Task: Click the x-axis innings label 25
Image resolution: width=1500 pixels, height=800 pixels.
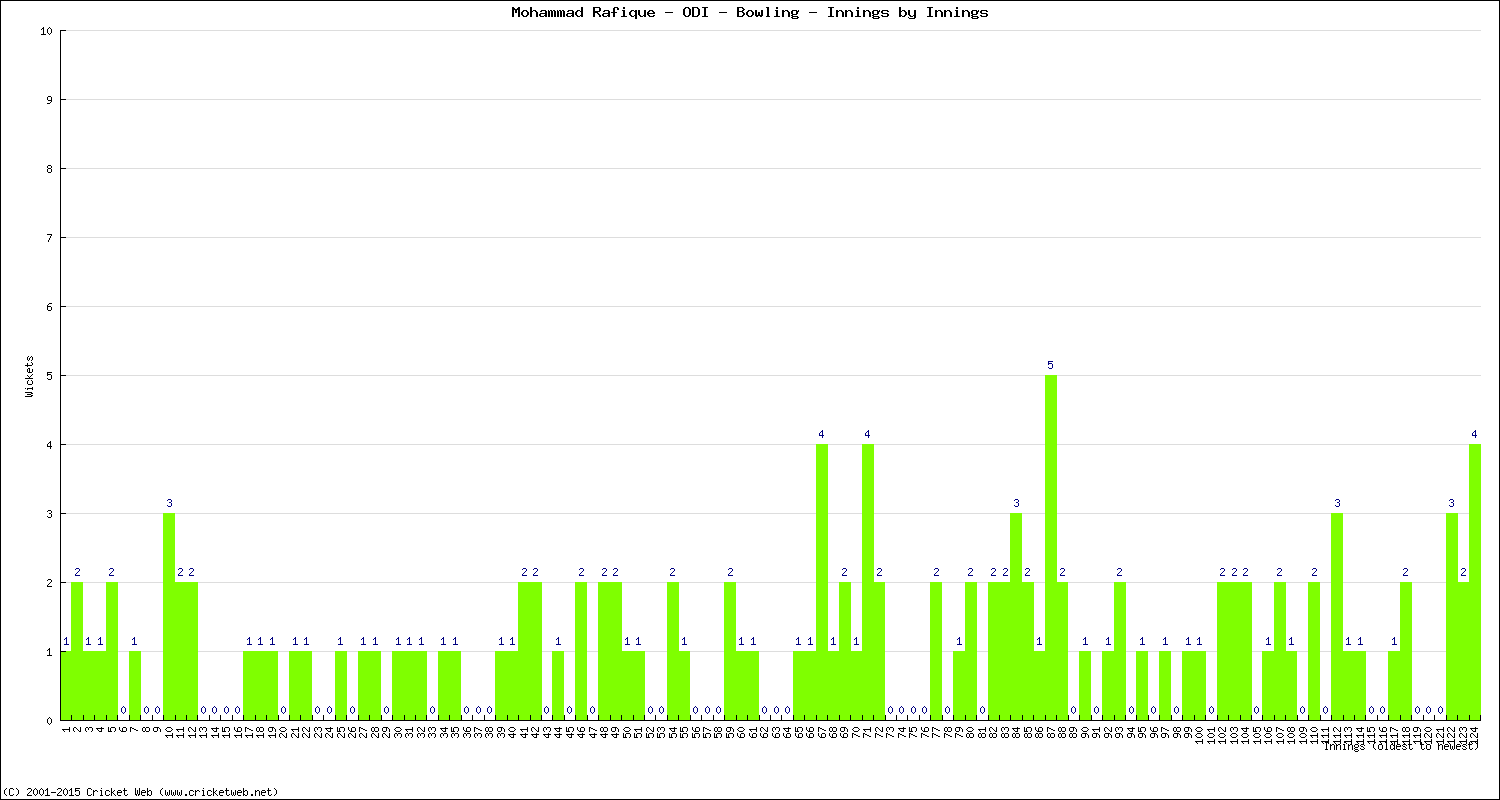Action: [341, 733]
